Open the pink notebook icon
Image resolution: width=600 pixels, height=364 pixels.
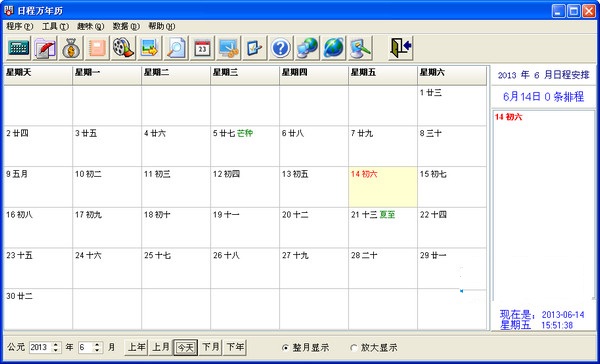click(97, 48)
